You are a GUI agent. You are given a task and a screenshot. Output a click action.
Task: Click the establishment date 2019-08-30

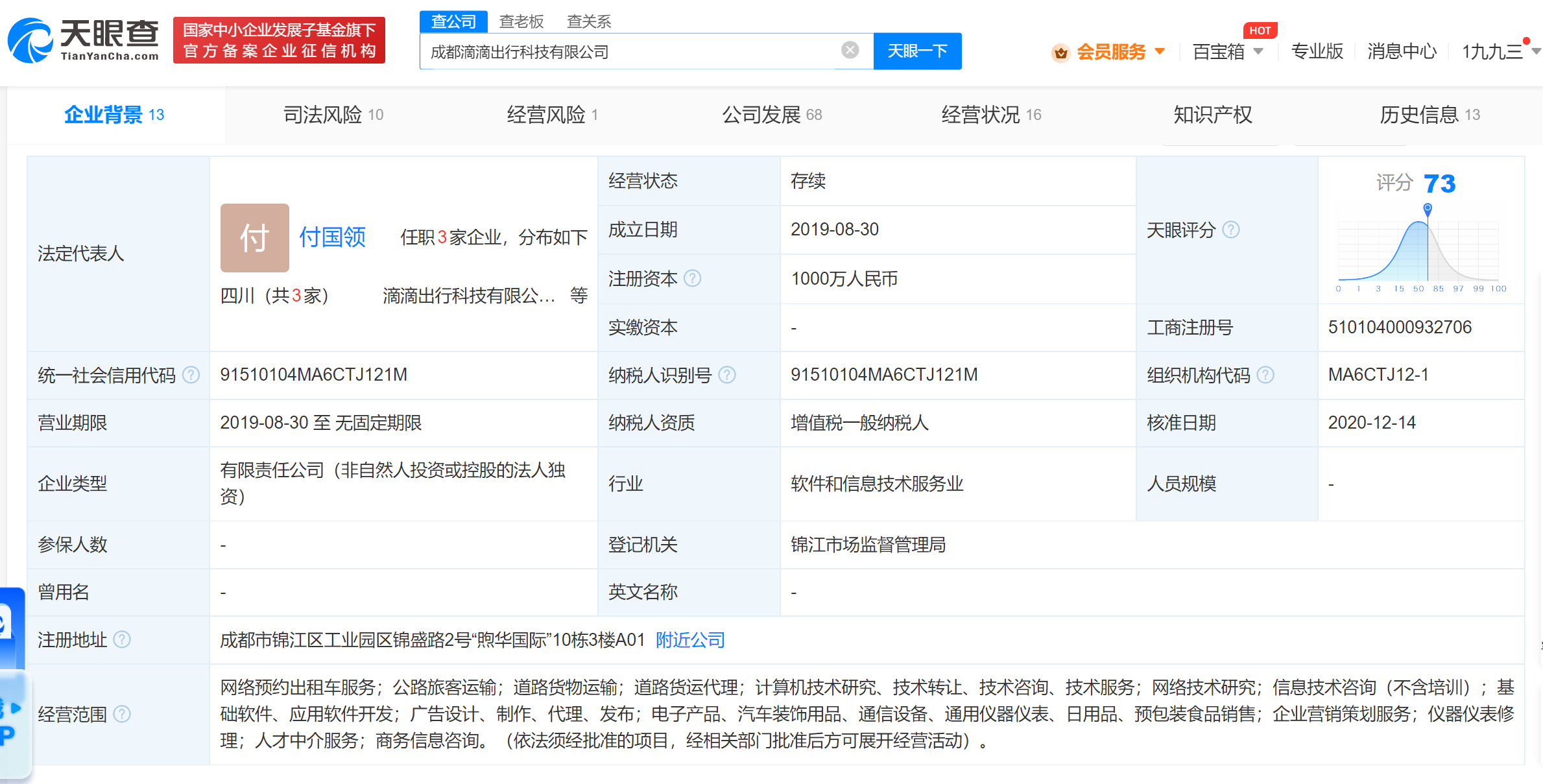pos(835,230)
